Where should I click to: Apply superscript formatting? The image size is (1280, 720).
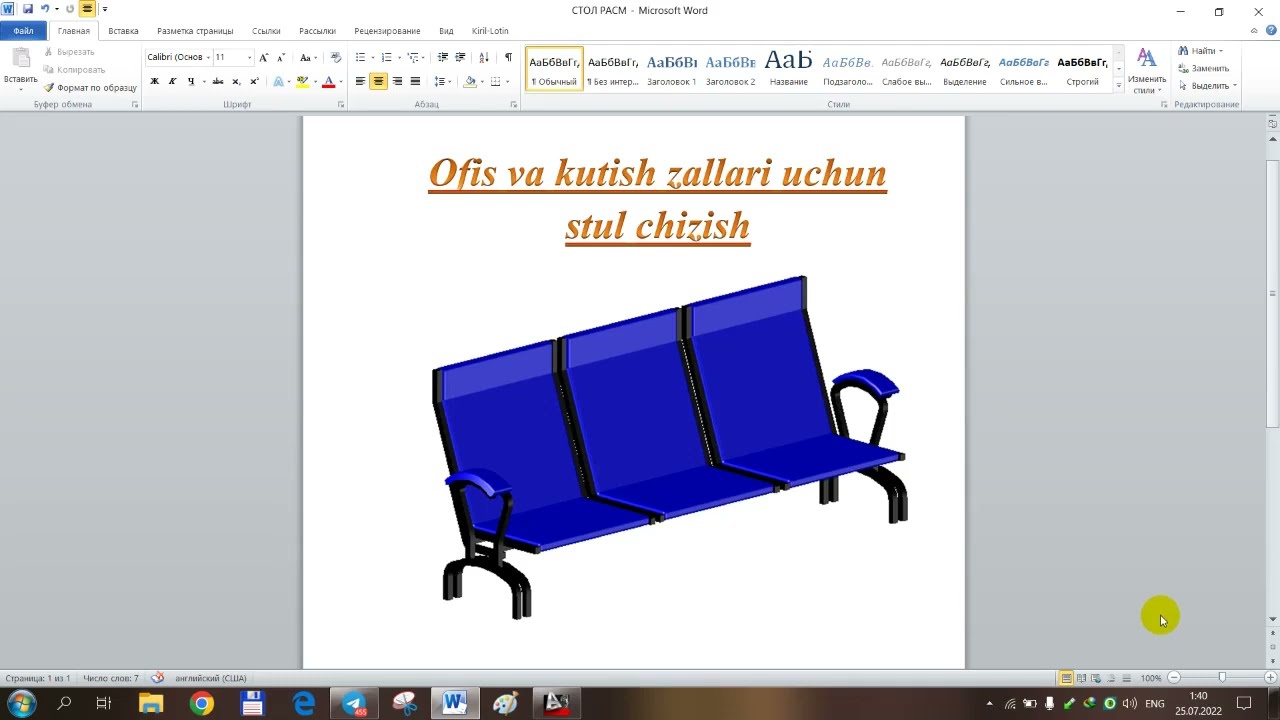(x=254, y=82)
